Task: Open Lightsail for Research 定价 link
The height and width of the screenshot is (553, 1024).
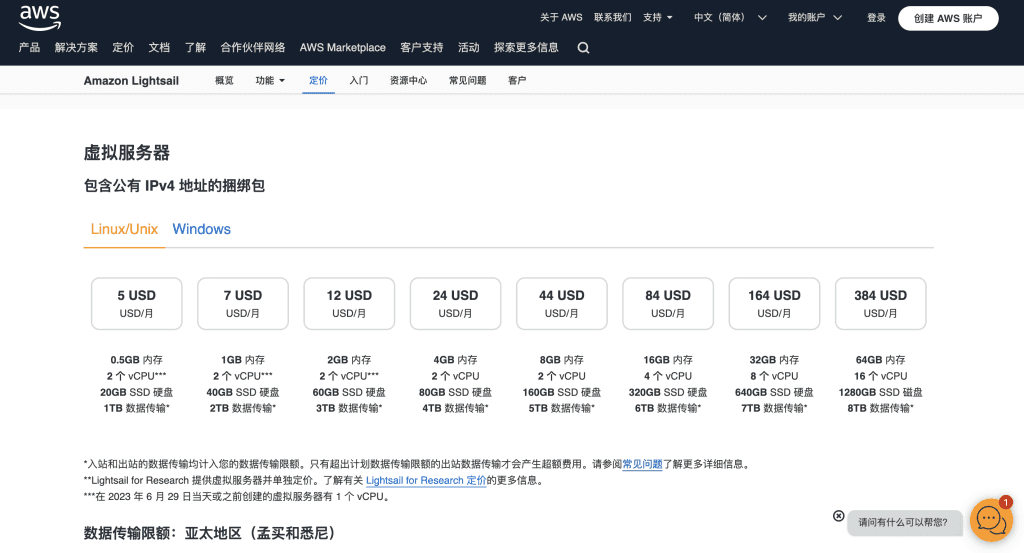Action: point(426,481)
